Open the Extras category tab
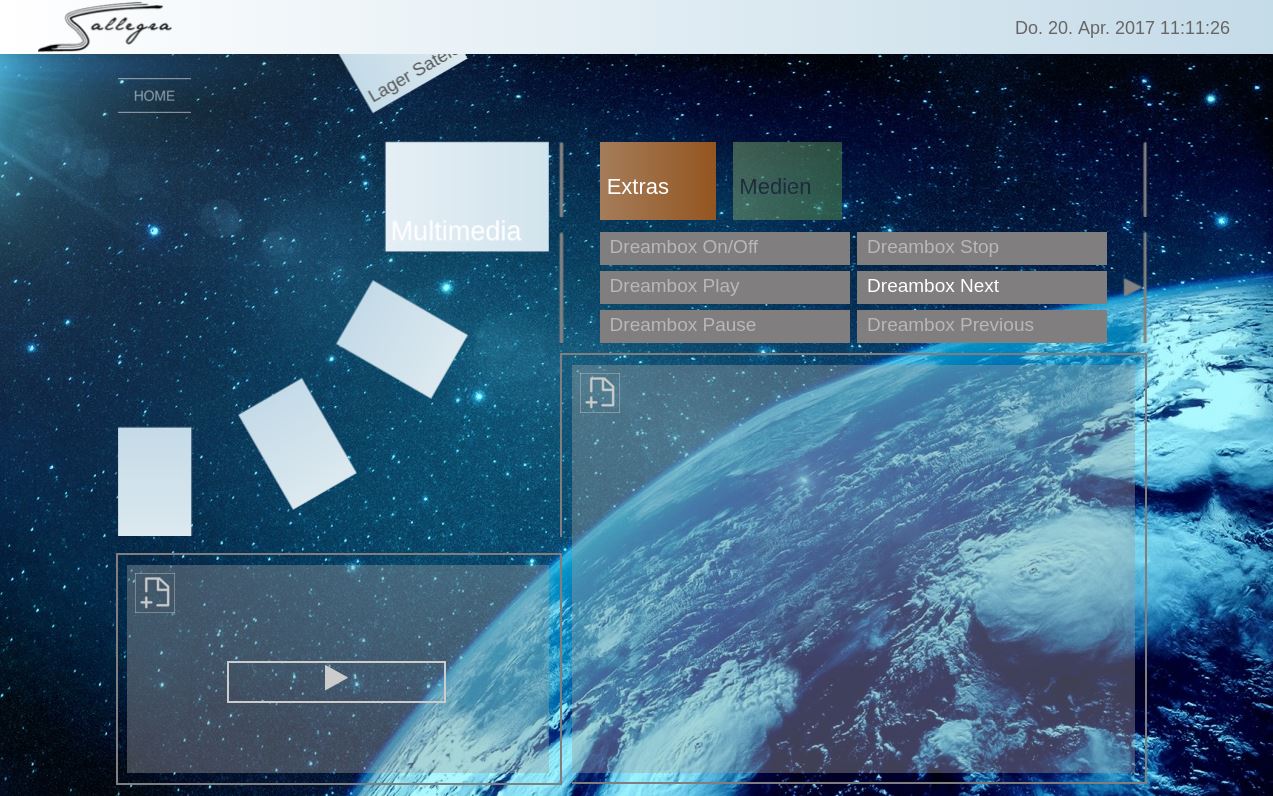The width and height of the screenshot is (1273, 796). click(x=658, y=181)
